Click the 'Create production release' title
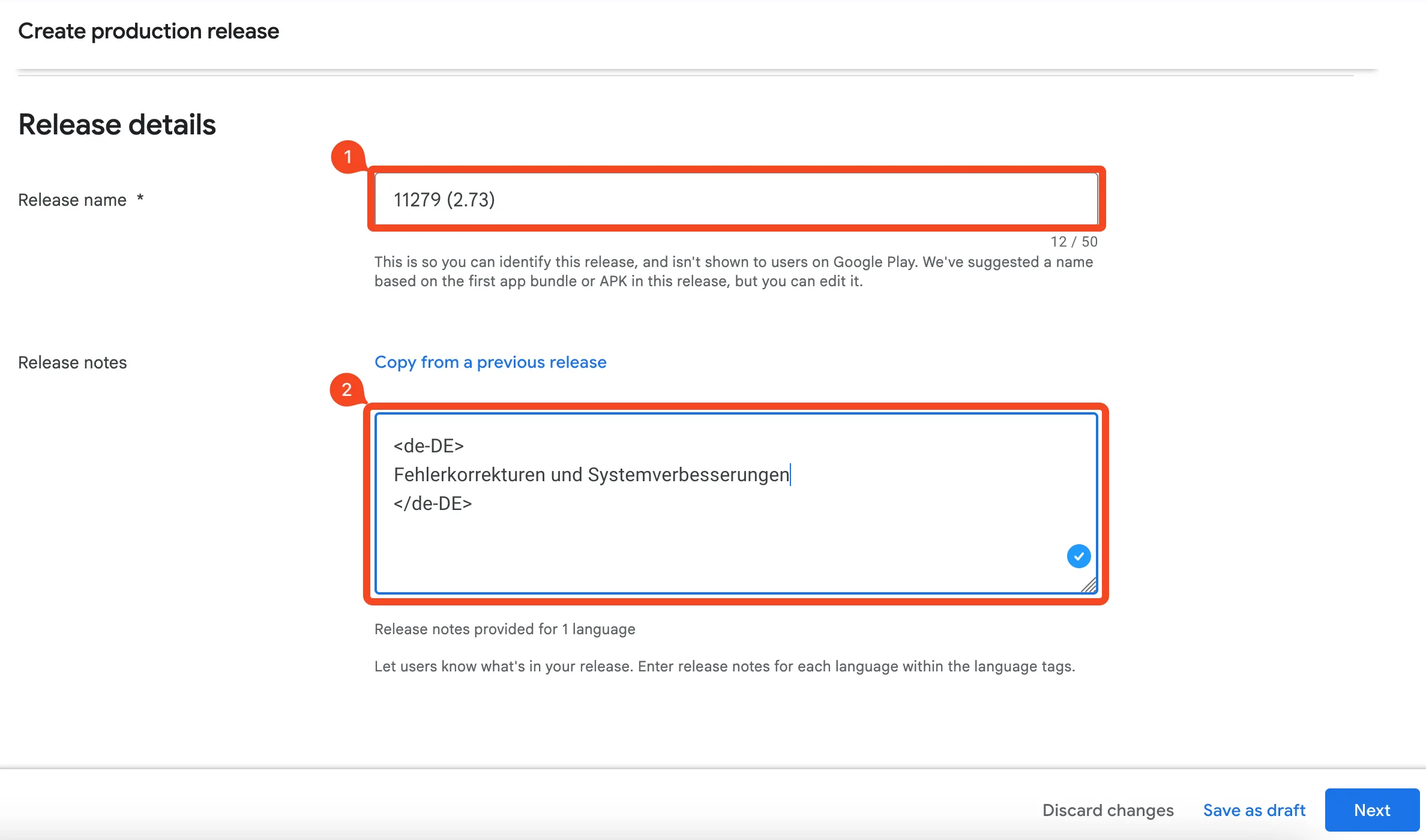Screen dimensions: 1426x840 [x=148, y=31]
